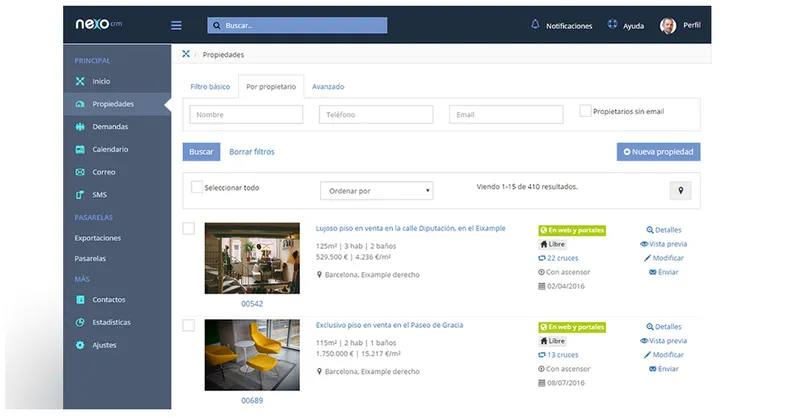Click the Correo envelope icon
Viewport: 800px width, 418px height.
pos(80,172)
